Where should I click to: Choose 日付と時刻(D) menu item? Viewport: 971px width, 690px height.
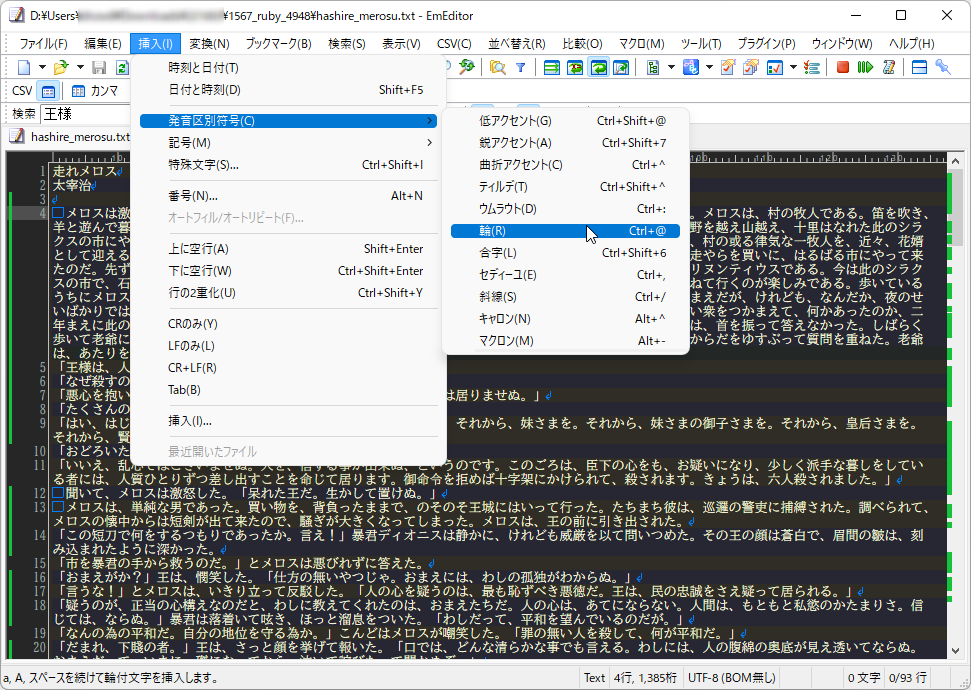(289, 90)
